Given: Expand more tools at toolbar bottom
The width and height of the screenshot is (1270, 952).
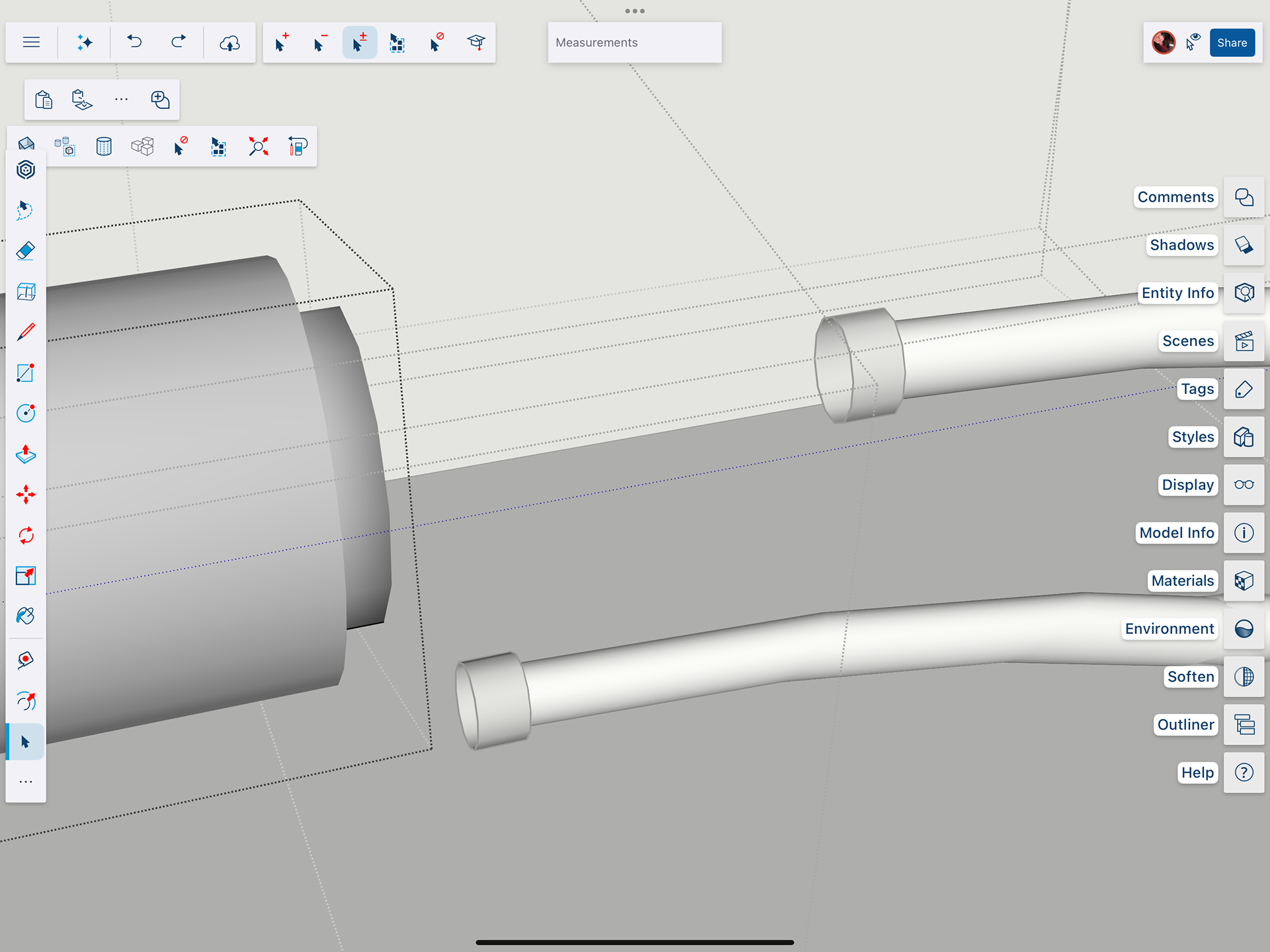Looking at the screenshot, I should [x=25, y=782].
